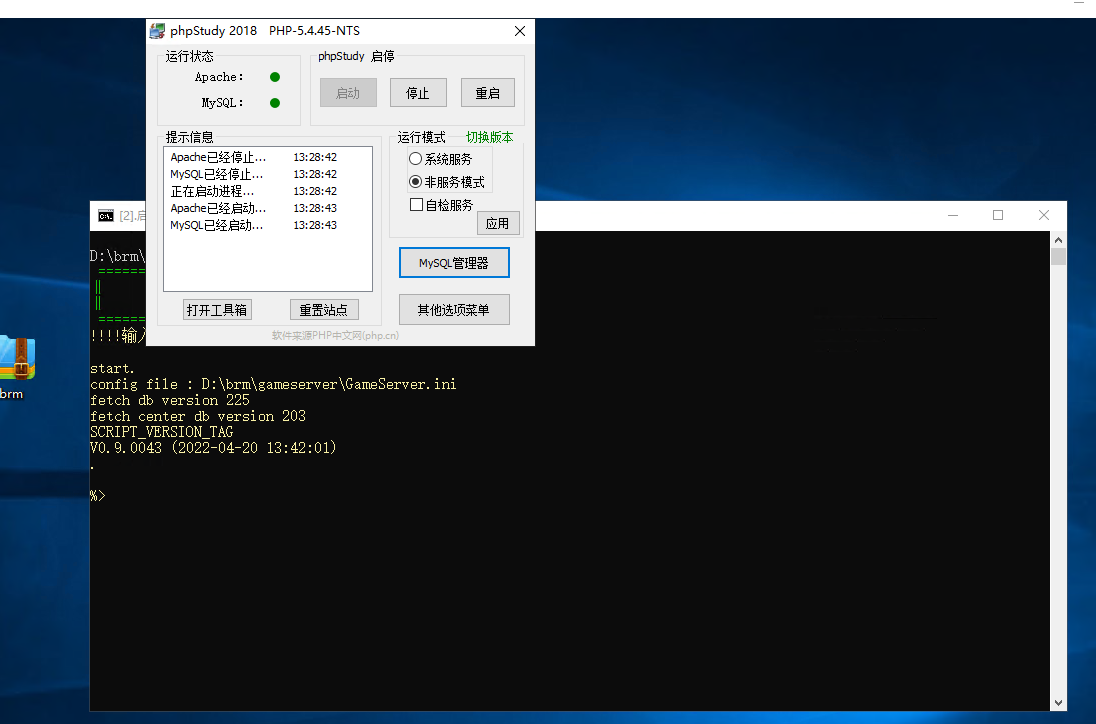This screenshot has width=1096, height=724.
Task: Click the Apache green status indicator
Action: coord(275,77)
